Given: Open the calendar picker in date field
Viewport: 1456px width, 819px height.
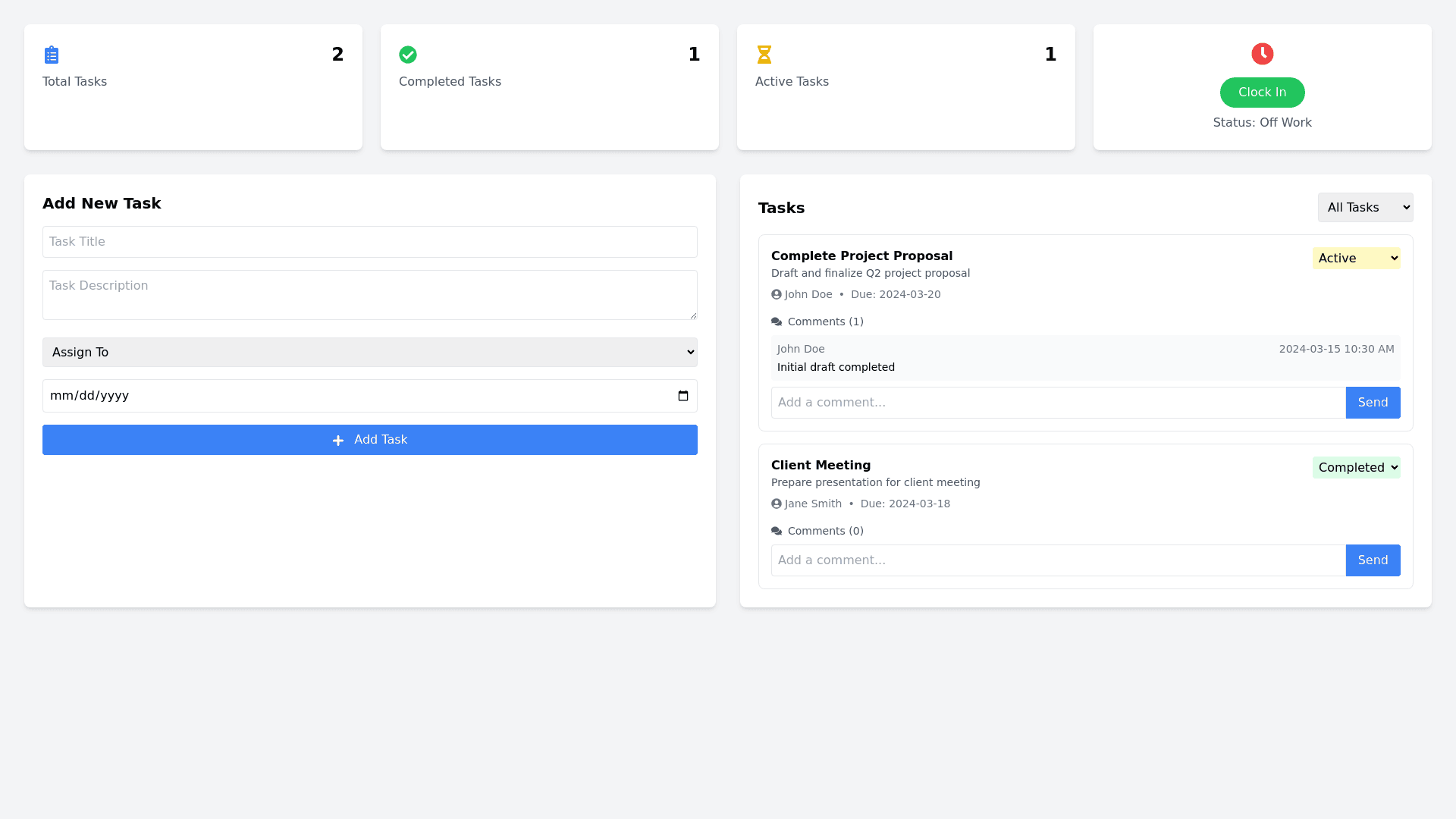Looking at the screenshot, I should pyautogui.click(x=682, y=396).
